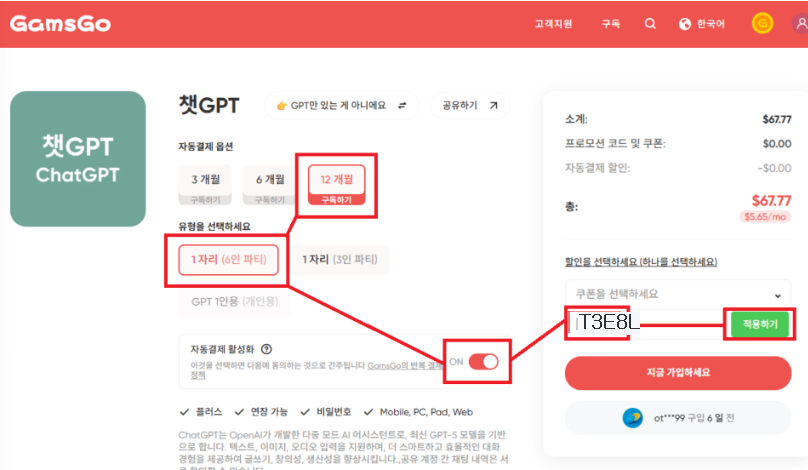Image resolution: width=808 pixels, height=470 pixels.
Task: Click the 플러스 feature checkmark item
Action: tap(201, 412)
